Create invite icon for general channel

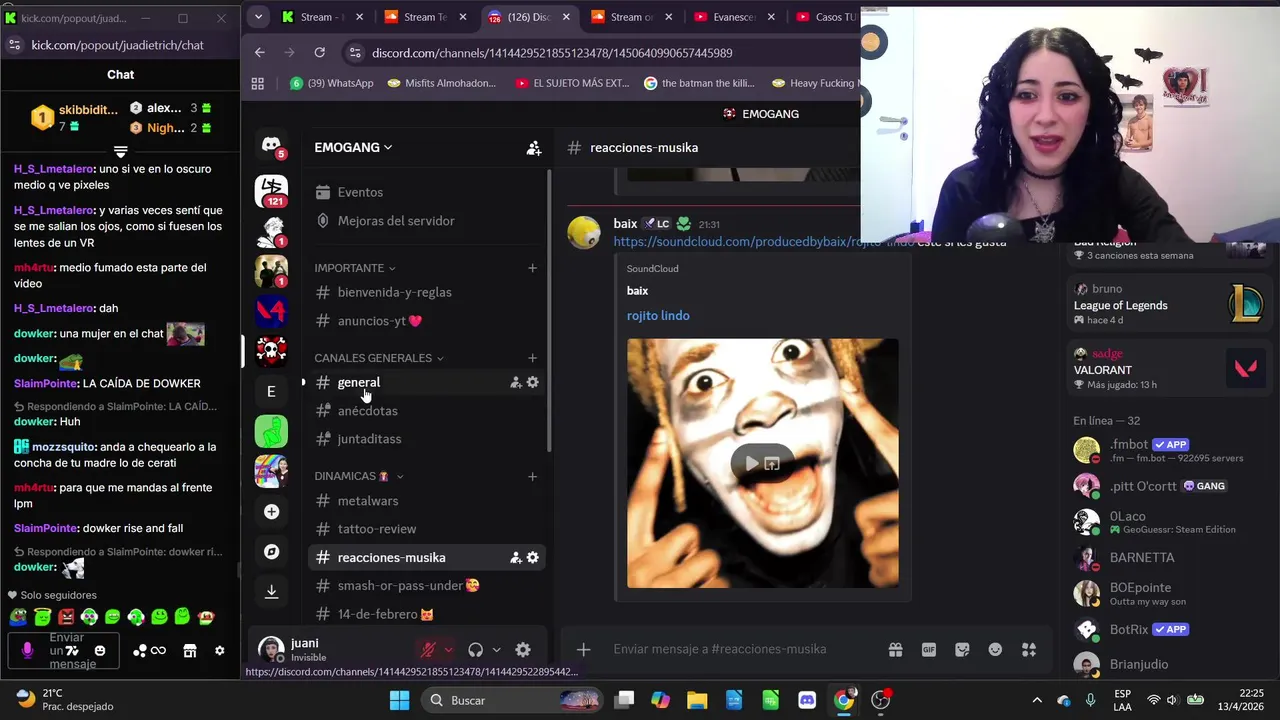[516, 382]
